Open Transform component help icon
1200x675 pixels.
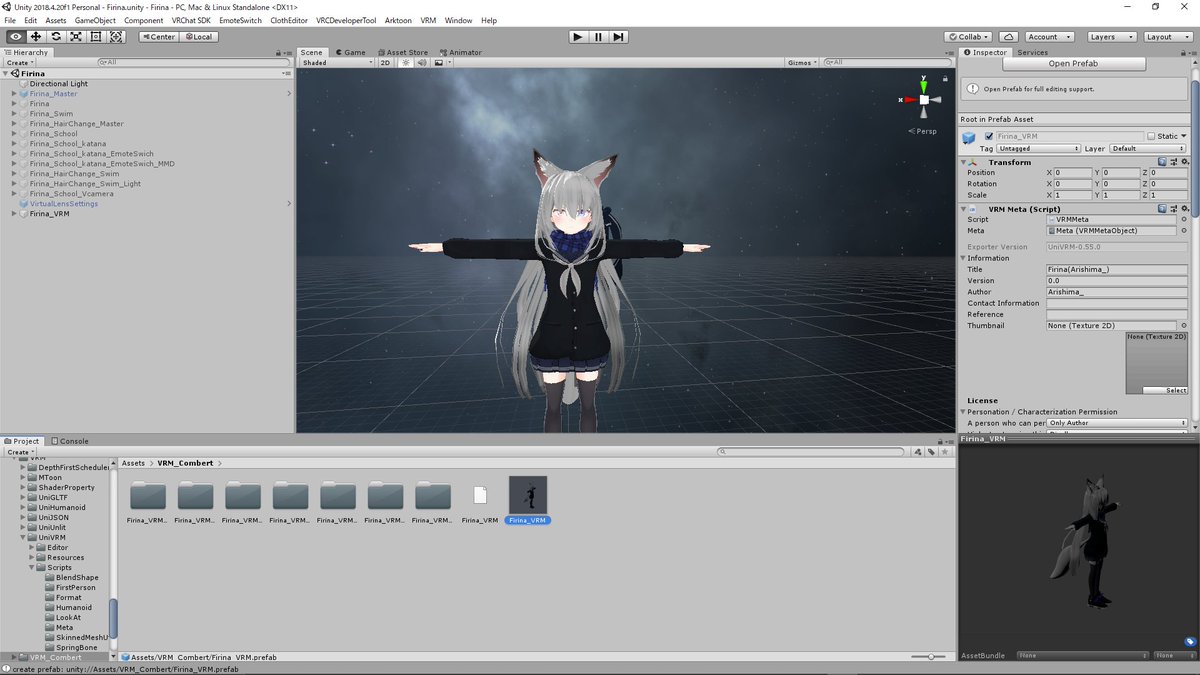tap(1163, 162)
